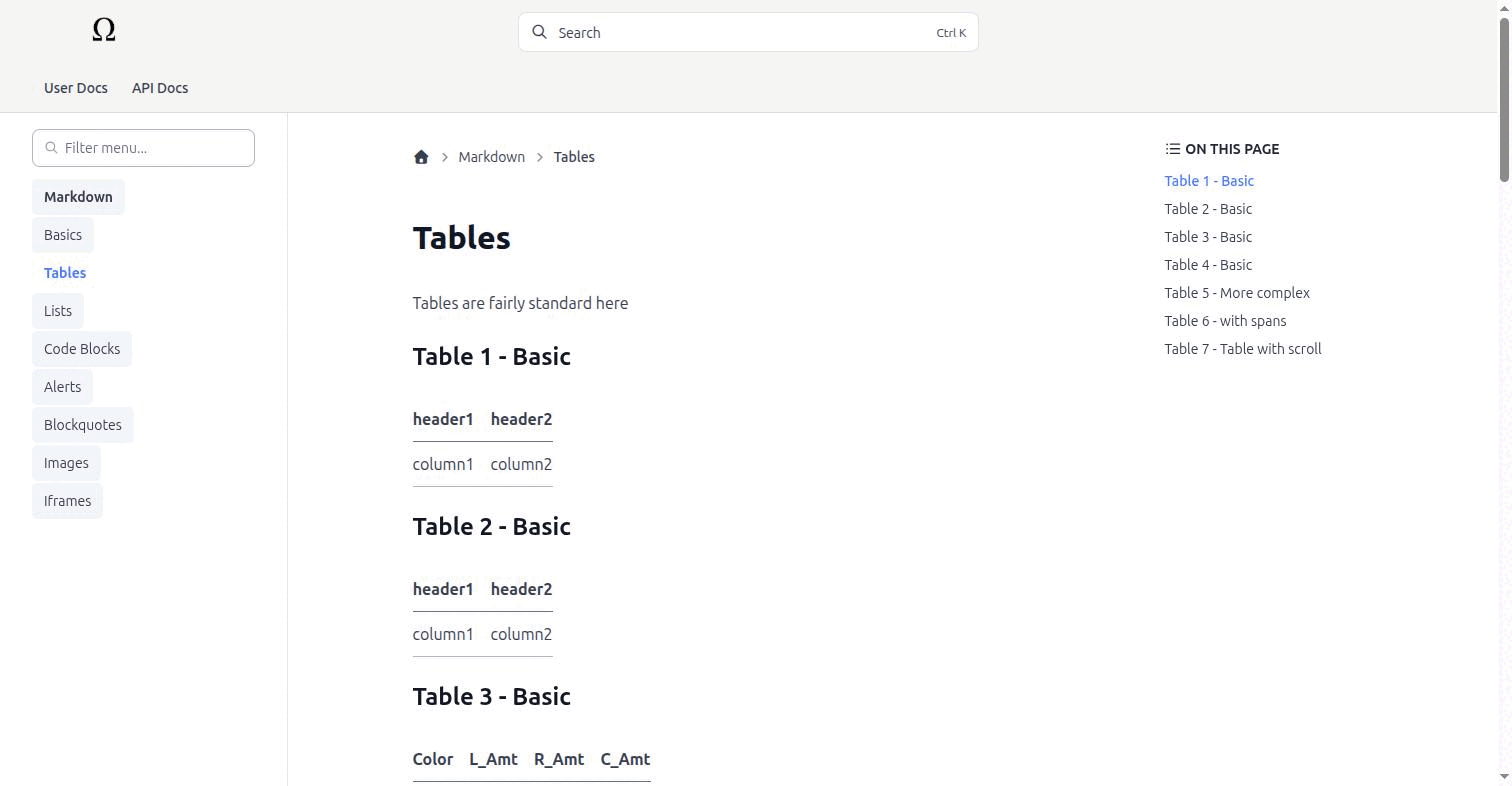The image size is (1512, 786).
Task: Open Alerts sidebar page
Action: 62,387
